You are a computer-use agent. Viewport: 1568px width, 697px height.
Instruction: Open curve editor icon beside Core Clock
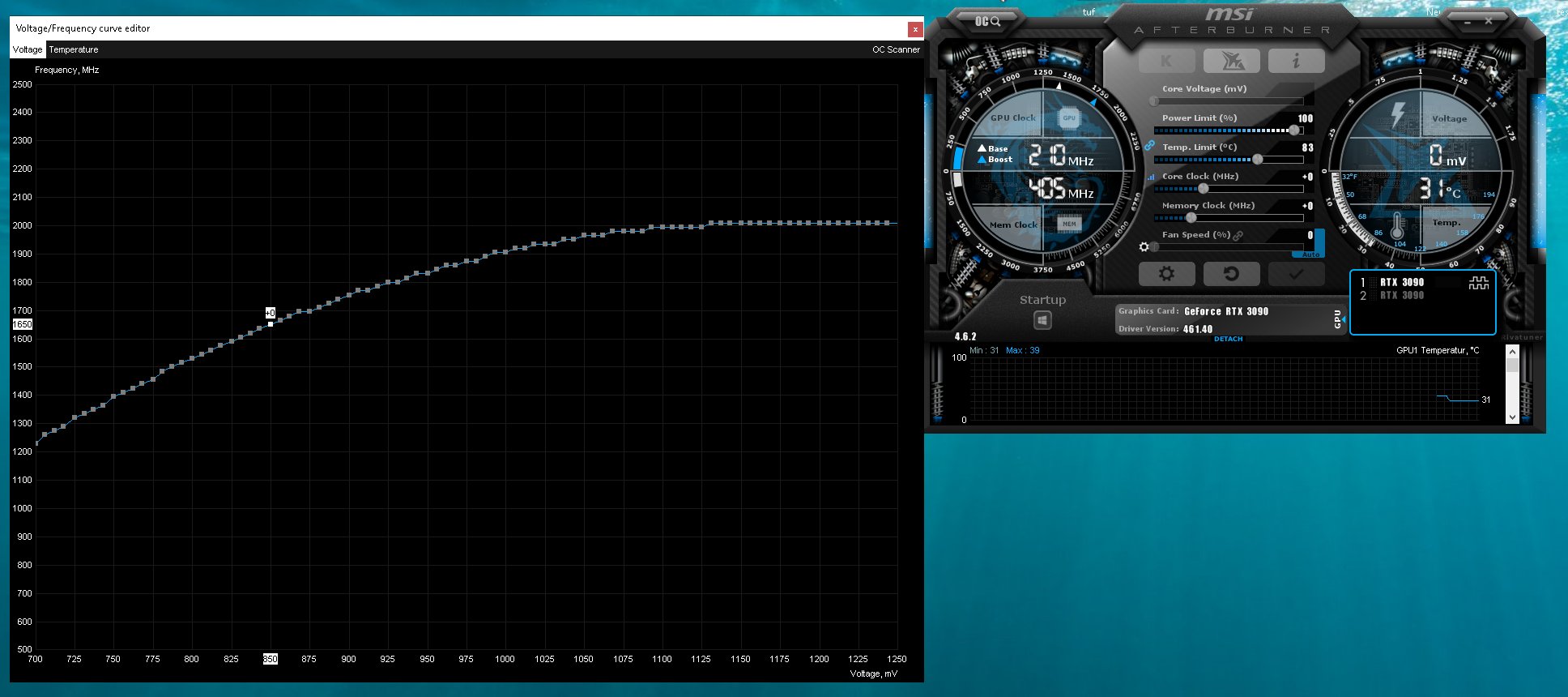[1151, 177]
